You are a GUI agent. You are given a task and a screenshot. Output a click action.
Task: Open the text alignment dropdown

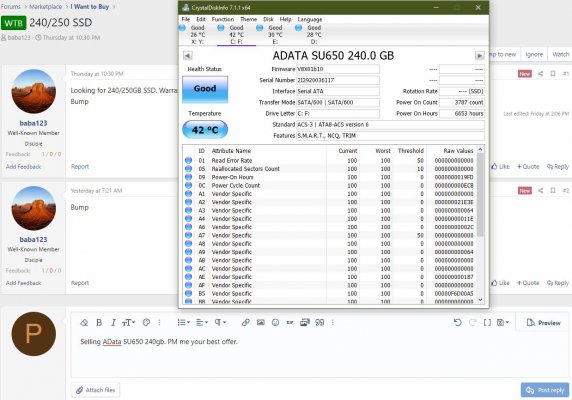(202, 322)
